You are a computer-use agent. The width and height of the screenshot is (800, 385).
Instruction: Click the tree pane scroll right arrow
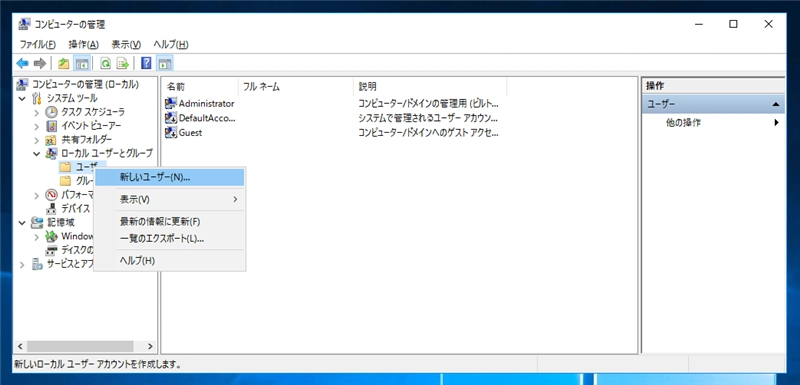[151, 346]
